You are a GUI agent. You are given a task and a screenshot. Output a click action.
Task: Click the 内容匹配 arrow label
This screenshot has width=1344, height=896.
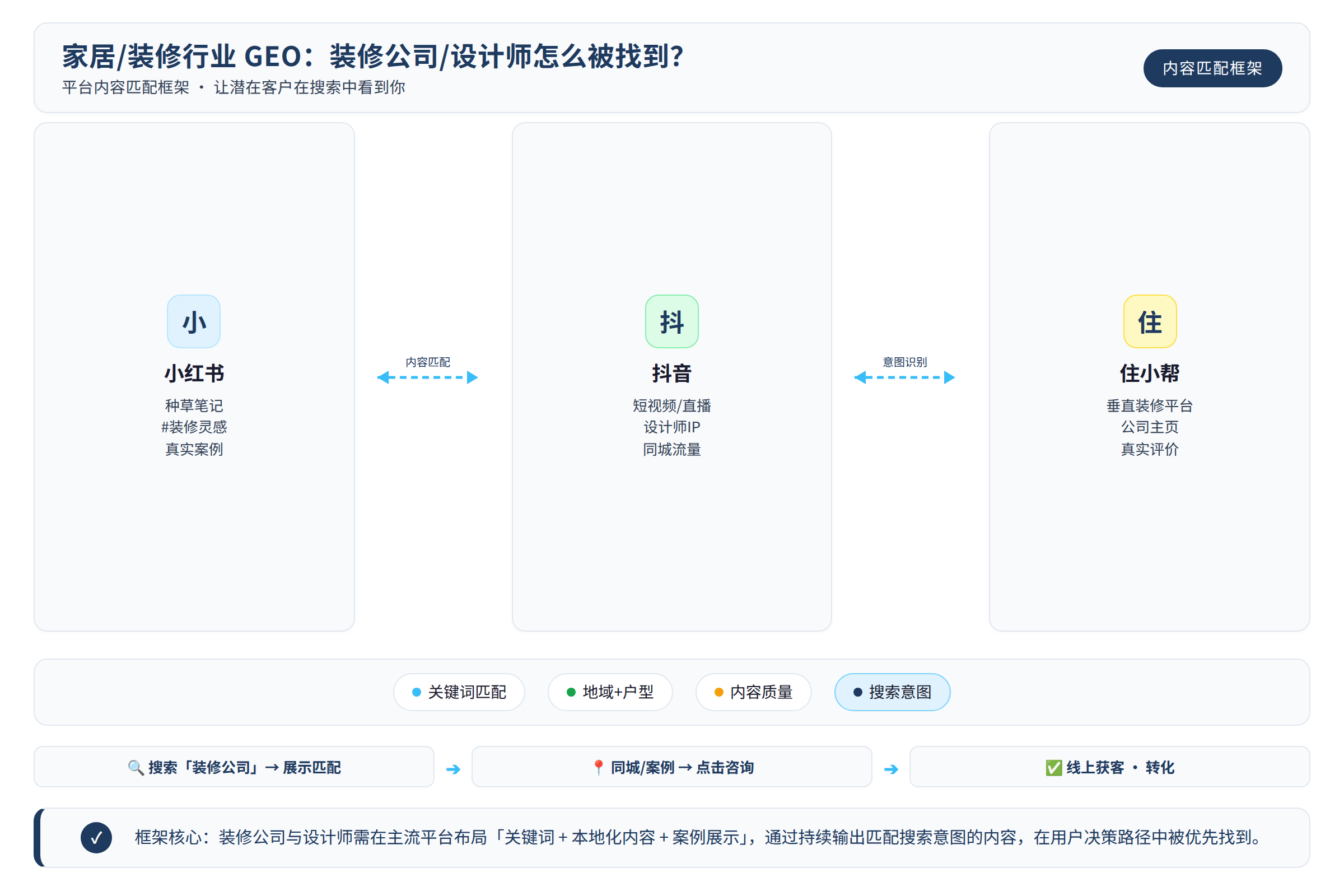tap(428, 362)
